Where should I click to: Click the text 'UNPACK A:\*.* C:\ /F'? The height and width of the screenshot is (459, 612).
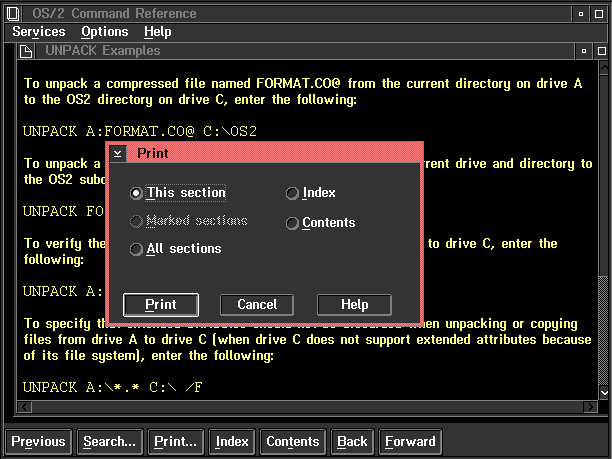112,388
